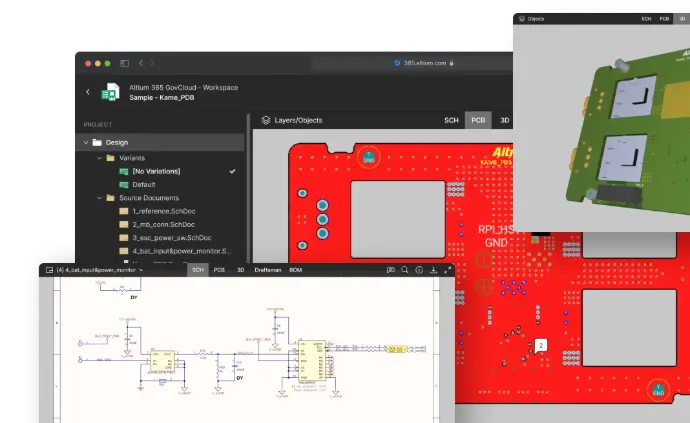Click the top-left GND pad on PCB

(369, 157)
